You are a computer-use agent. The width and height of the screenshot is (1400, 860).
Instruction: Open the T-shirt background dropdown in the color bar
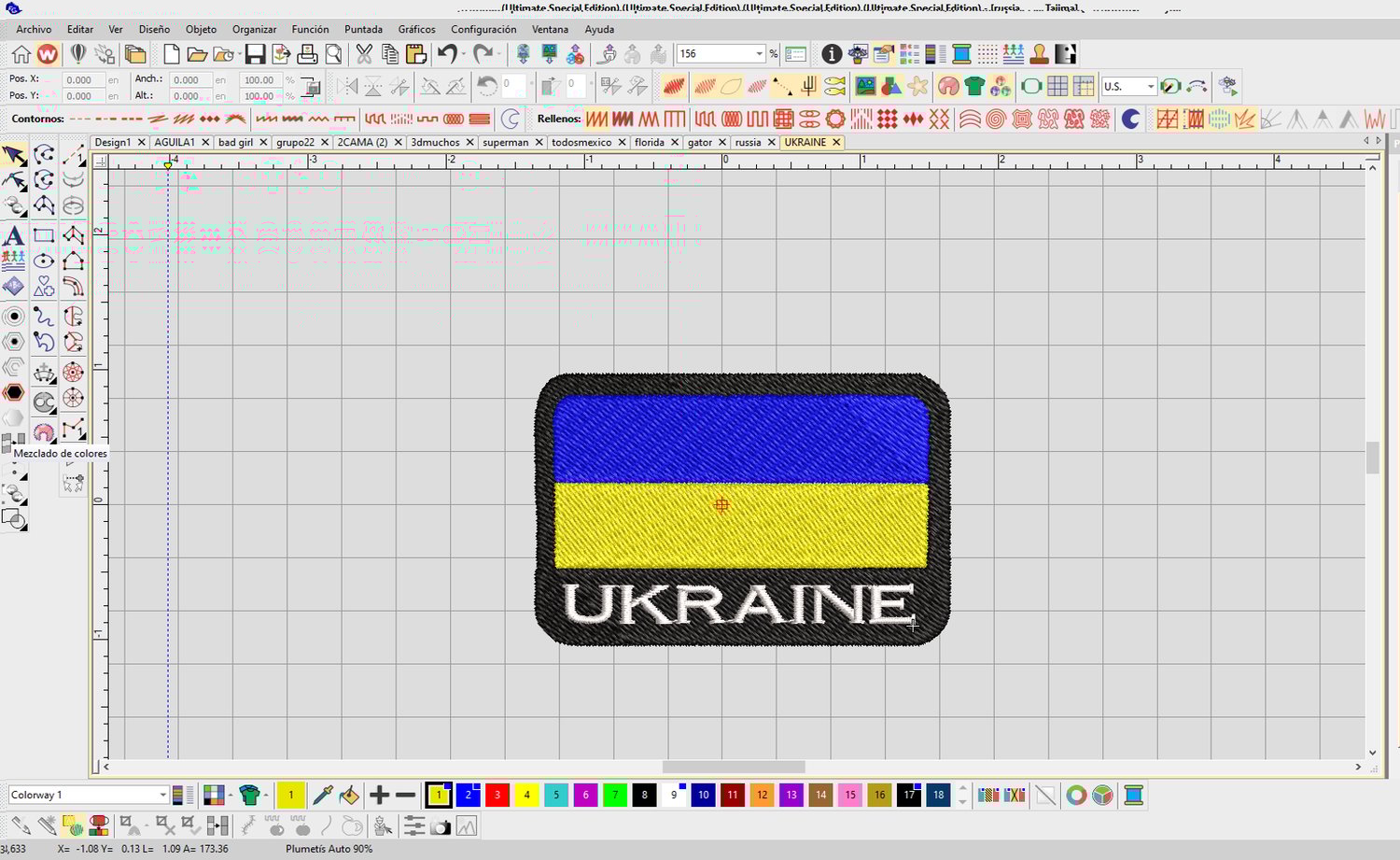click(266, 796)
